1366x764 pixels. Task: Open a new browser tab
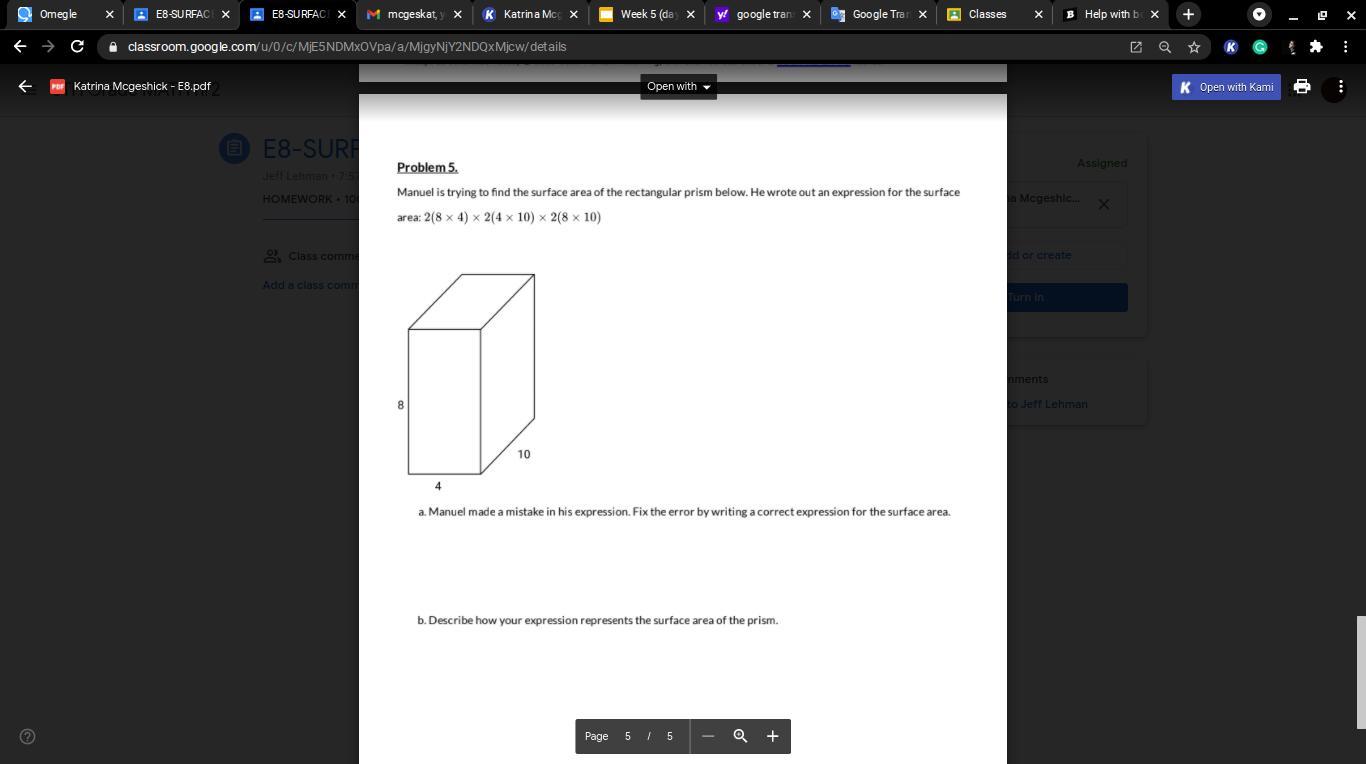(x=1188, y=14)
